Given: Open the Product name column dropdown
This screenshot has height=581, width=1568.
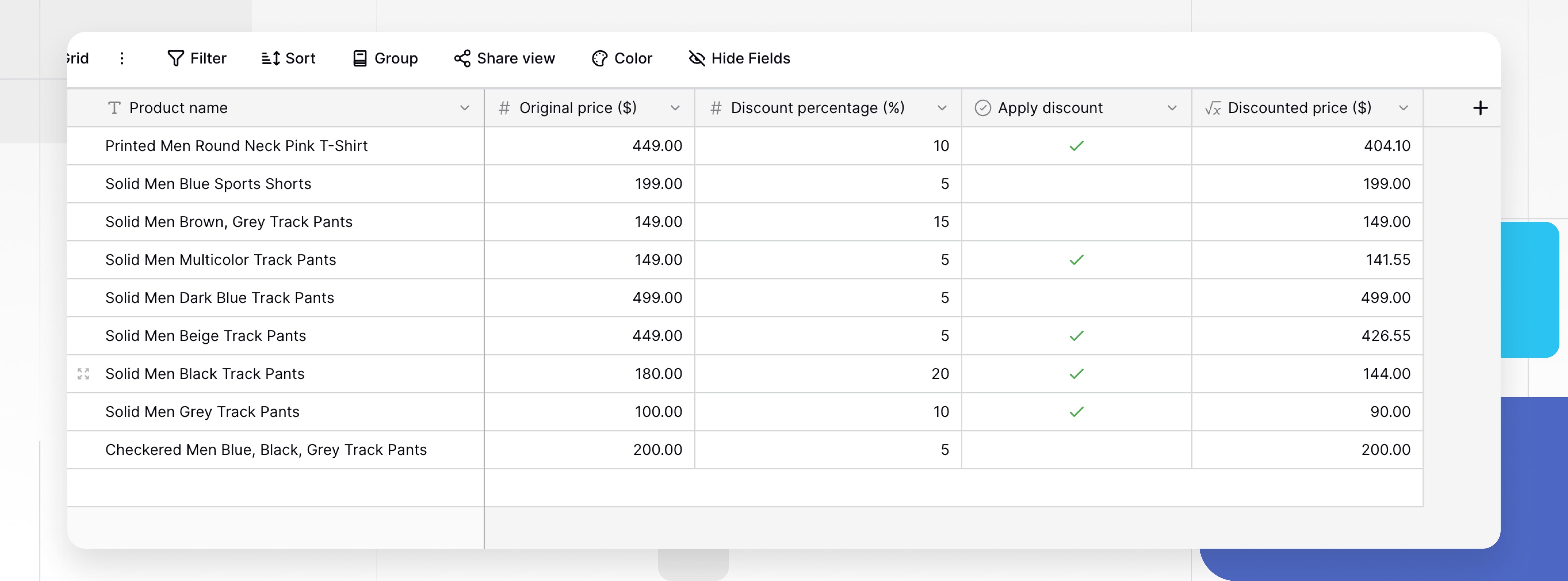Looking at the screenshot, I should pos(465,108).
